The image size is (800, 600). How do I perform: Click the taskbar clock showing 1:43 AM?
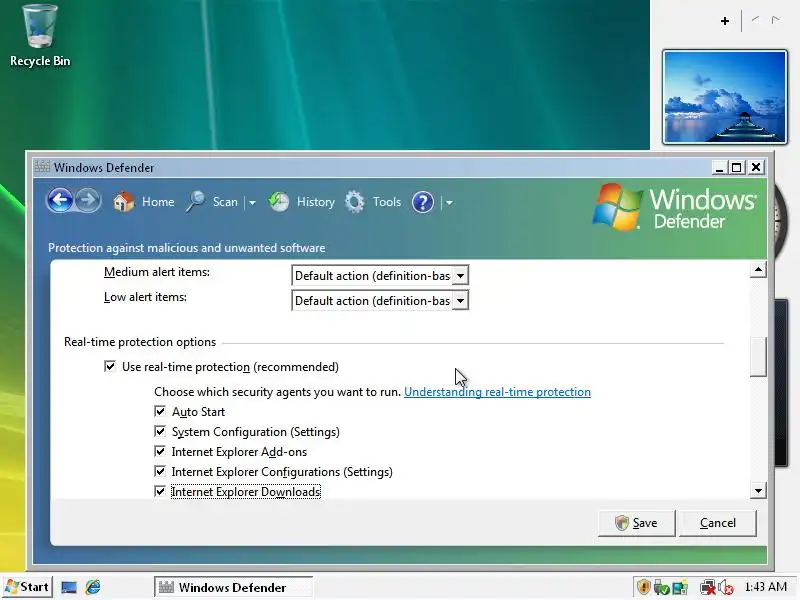[765, 587]
